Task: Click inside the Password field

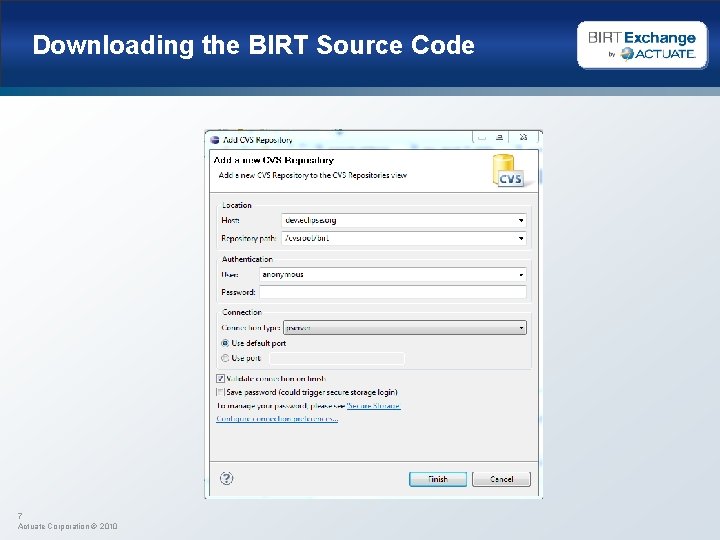Action: [x=393, y=292]
